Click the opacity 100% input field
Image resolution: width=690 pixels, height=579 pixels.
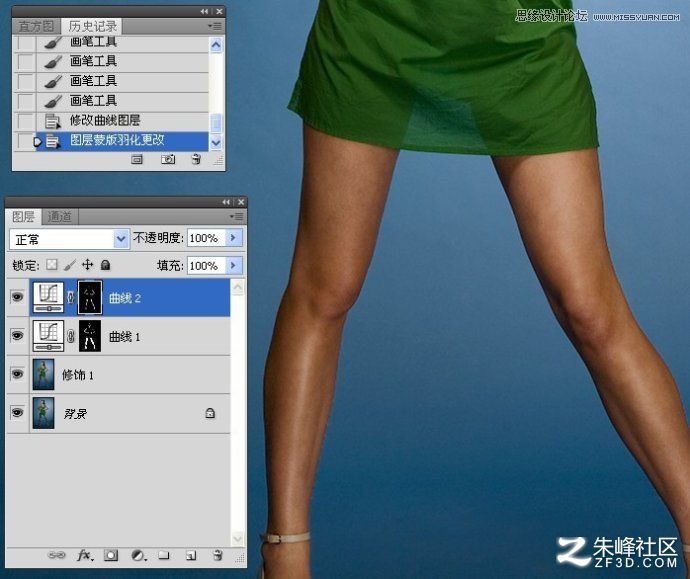tap(206, 238)
